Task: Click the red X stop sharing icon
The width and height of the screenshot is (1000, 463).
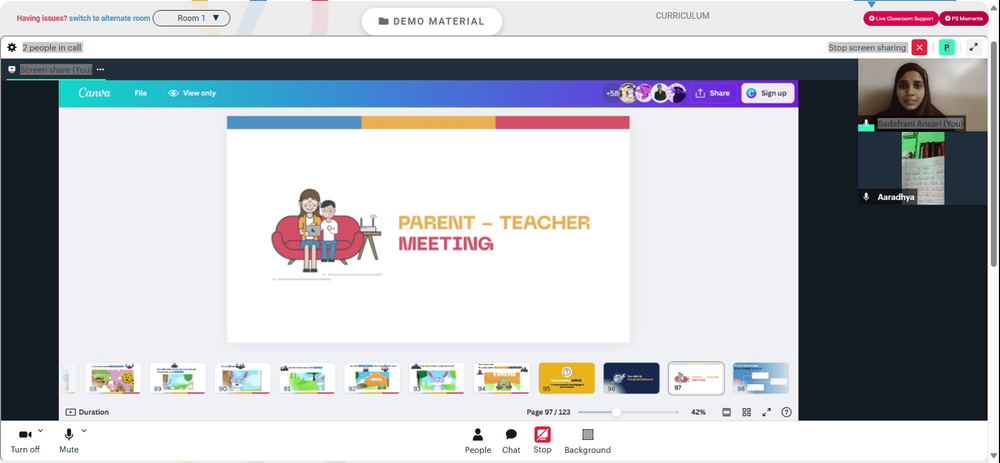Action: [x=919, y=47]
